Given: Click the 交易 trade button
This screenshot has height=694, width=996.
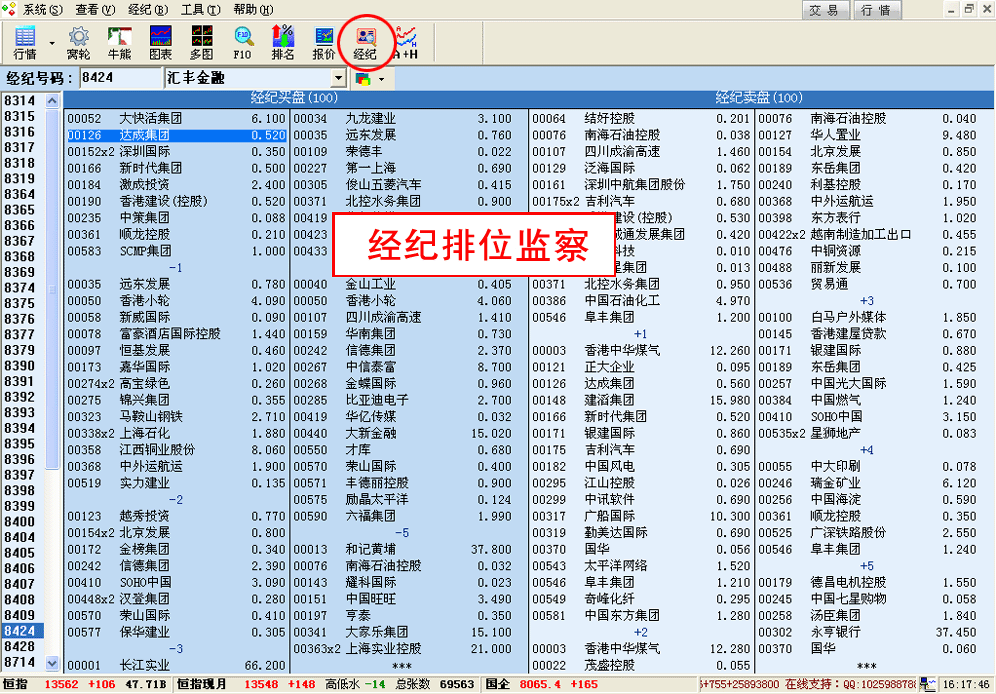Looking at the screenshot, I should tap(824, 10).
